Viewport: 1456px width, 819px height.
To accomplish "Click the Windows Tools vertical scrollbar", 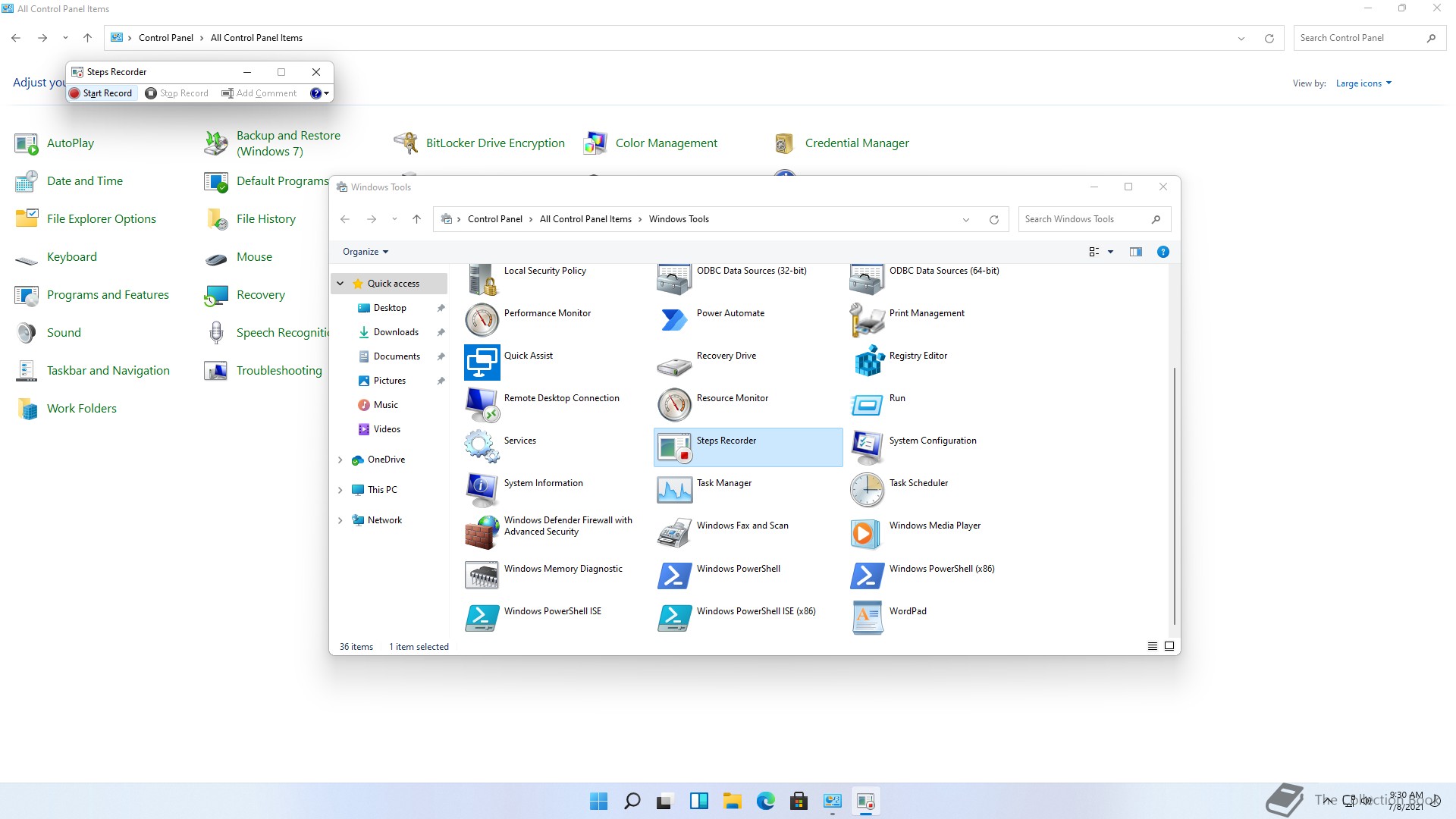I will 1175,496.
